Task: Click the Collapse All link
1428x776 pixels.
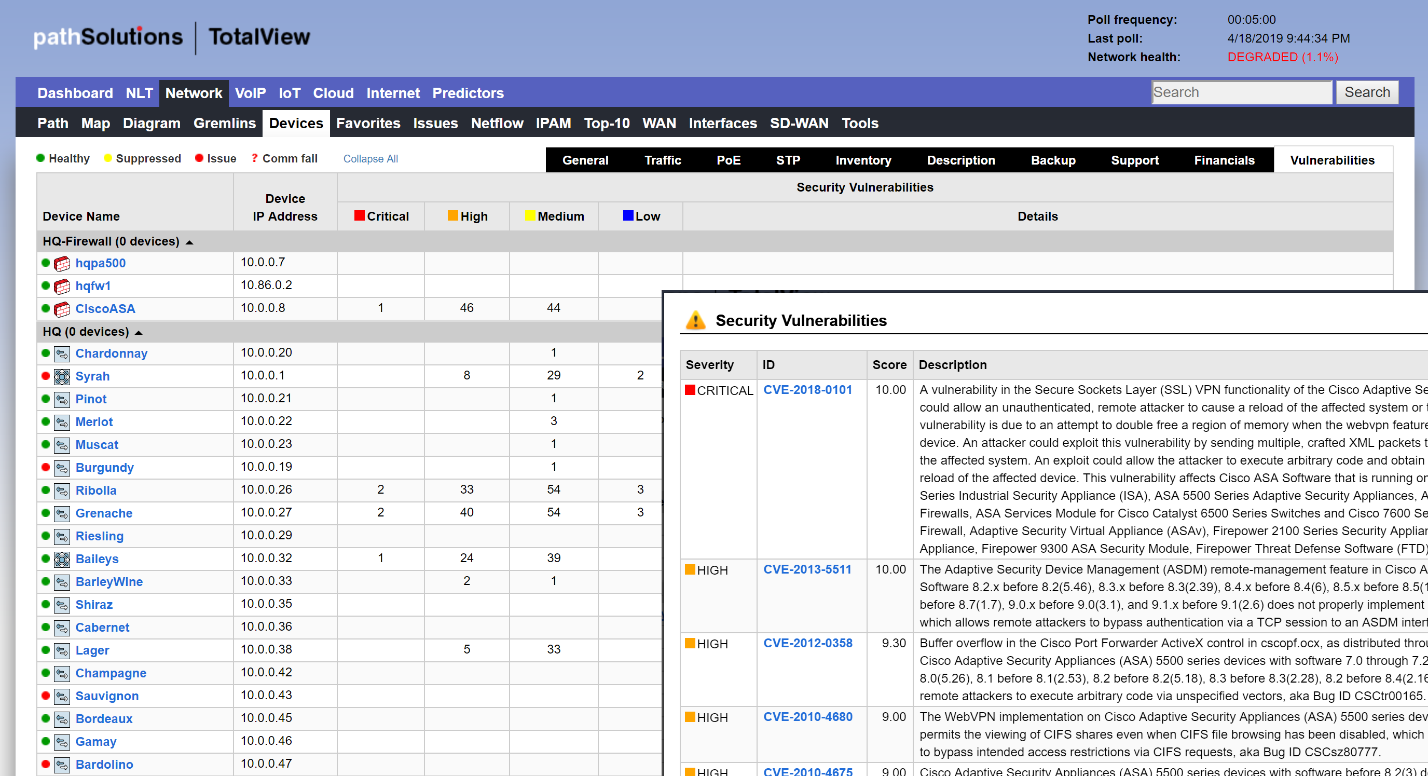Action: coord(370,159)
